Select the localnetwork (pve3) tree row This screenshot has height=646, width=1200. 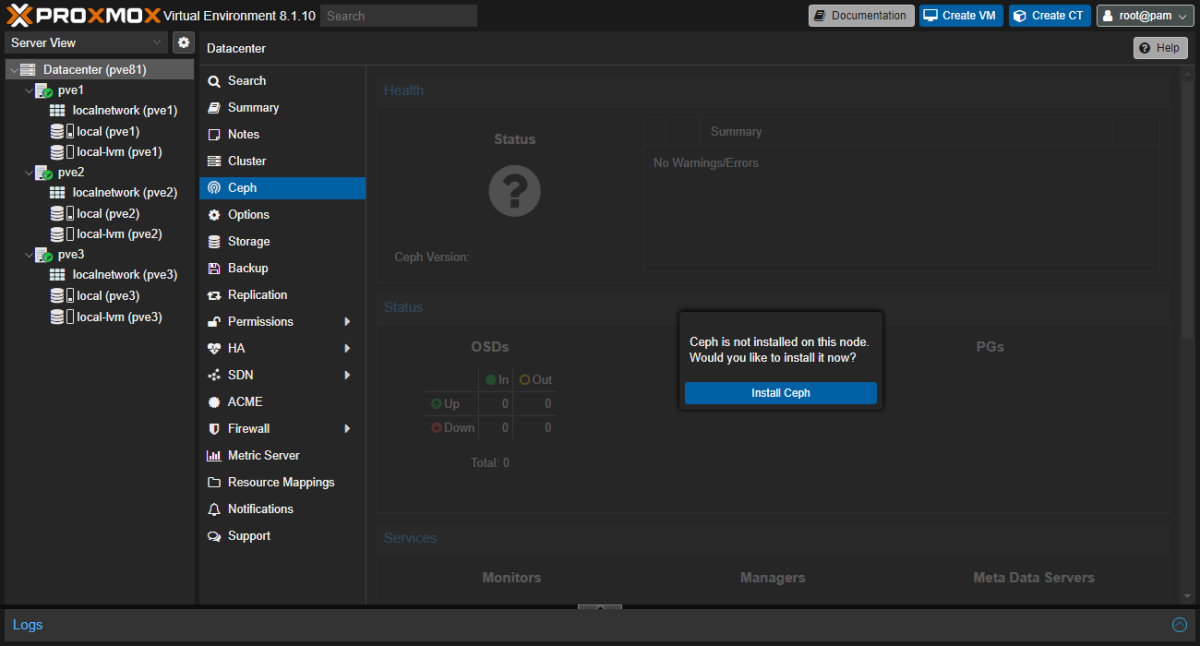click(x=100, y=275)
